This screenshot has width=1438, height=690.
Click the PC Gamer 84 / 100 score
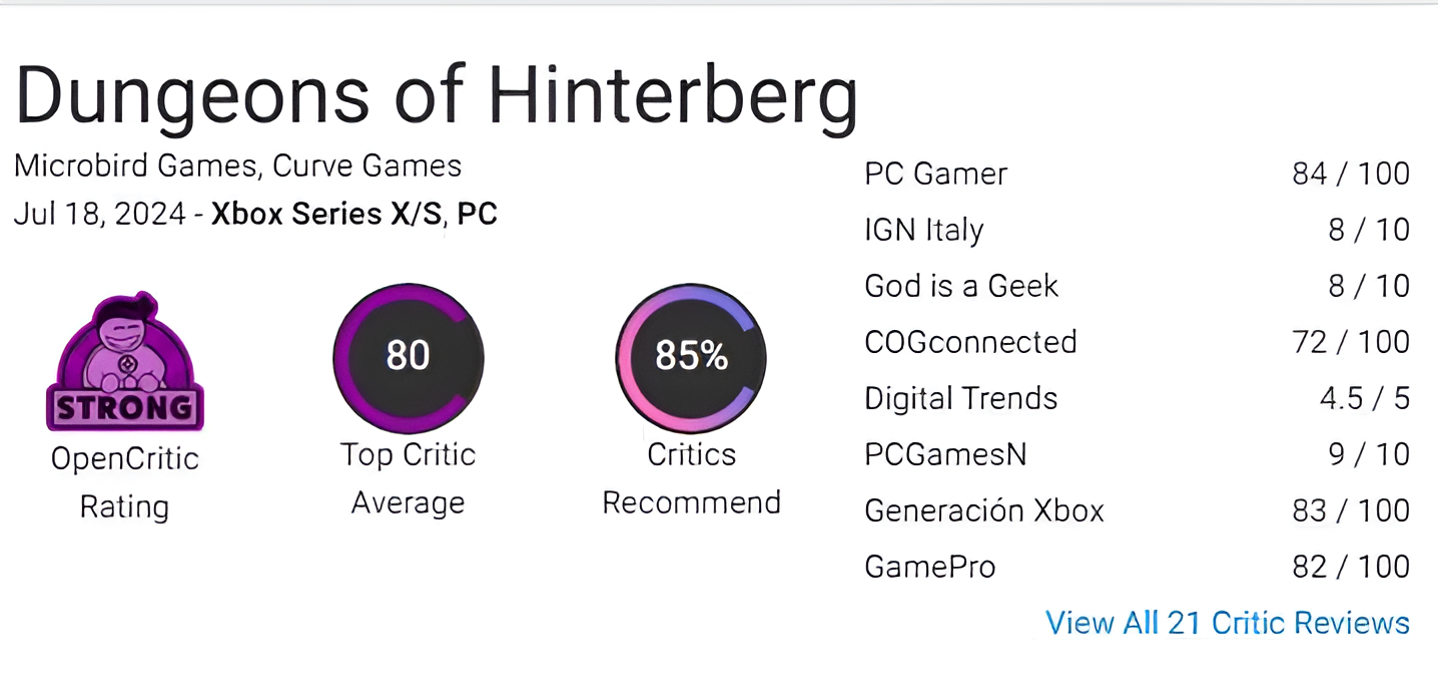pyautogui.click(x=1351, y=174)
